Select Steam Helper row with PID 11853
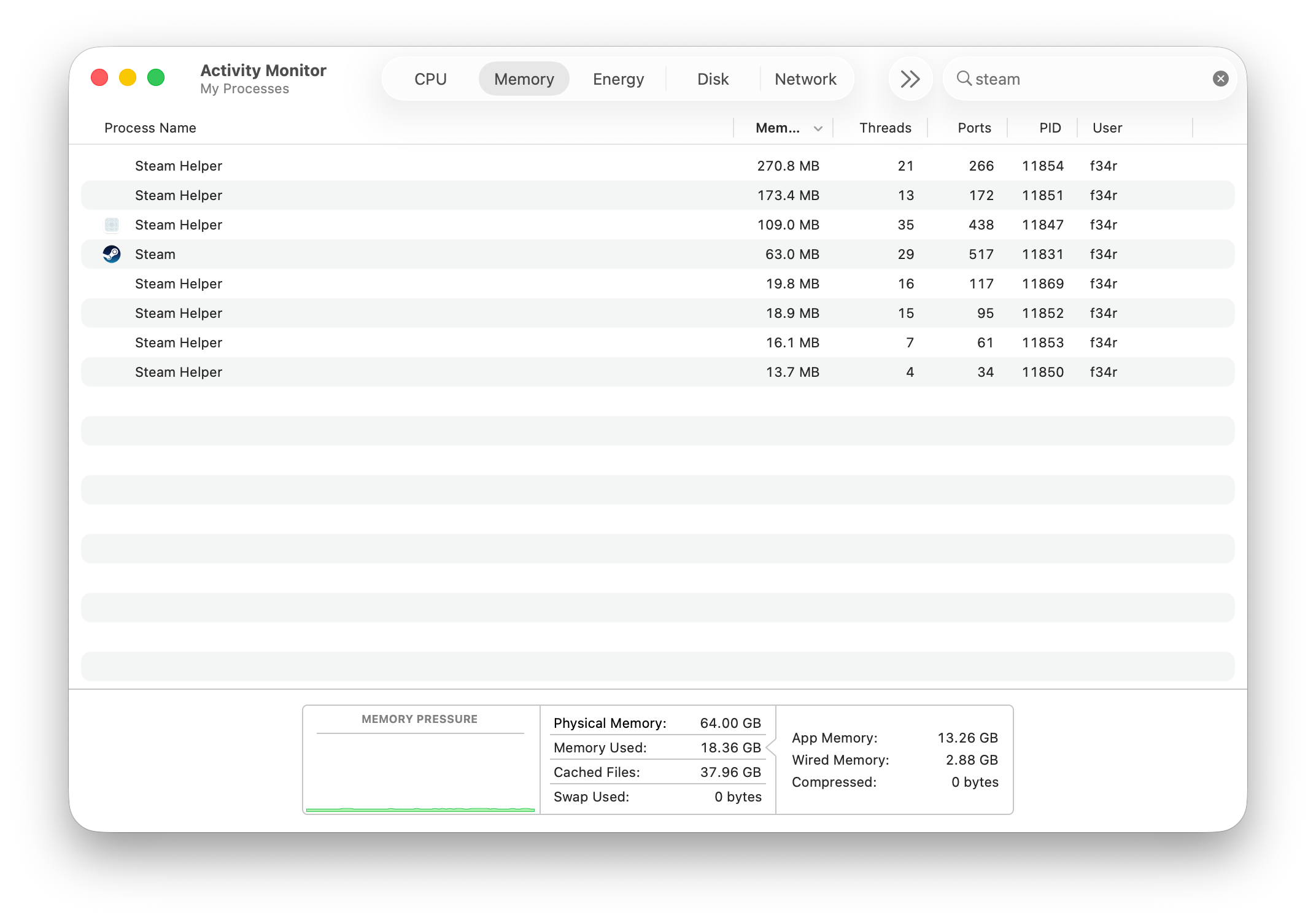Viewport: 1316px width, 923px height. click(658, 342)
